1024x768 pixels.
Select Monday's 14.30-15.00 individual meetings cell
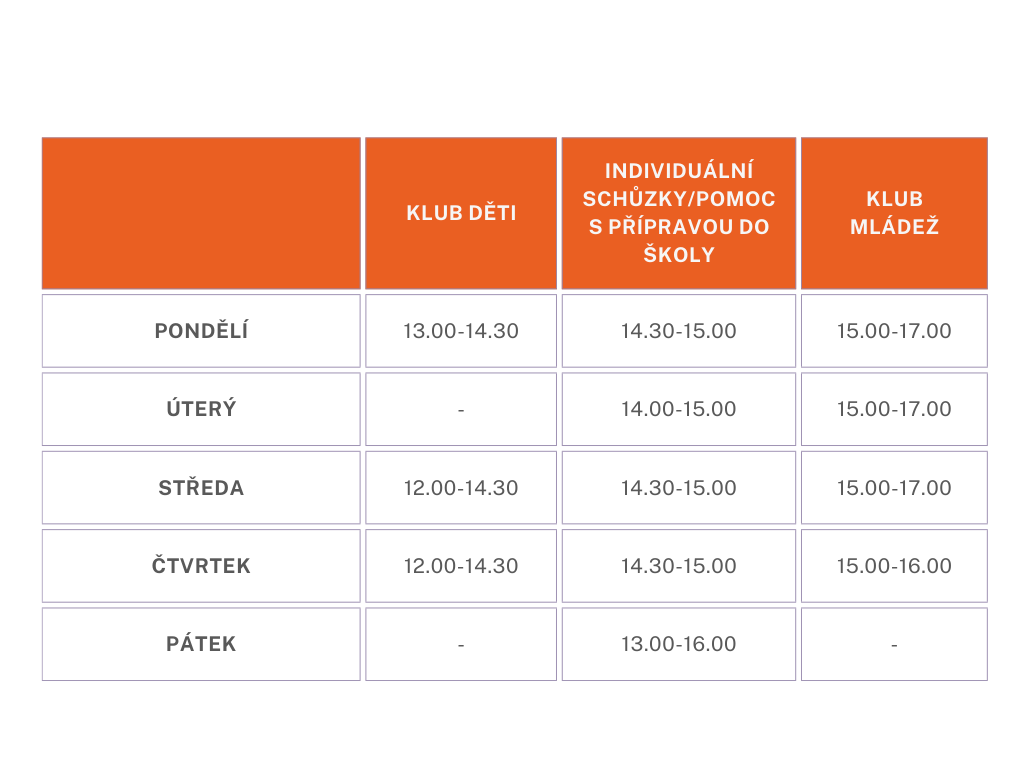679,331
